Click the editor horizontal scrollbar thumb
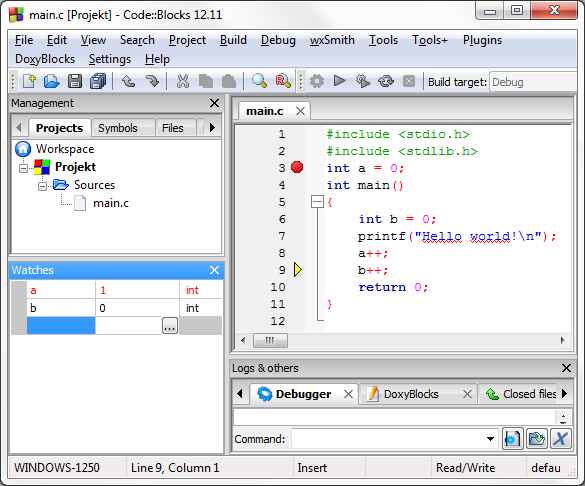Image resolution: width=585 pixels, height=486 pixels. click(270, 340)
